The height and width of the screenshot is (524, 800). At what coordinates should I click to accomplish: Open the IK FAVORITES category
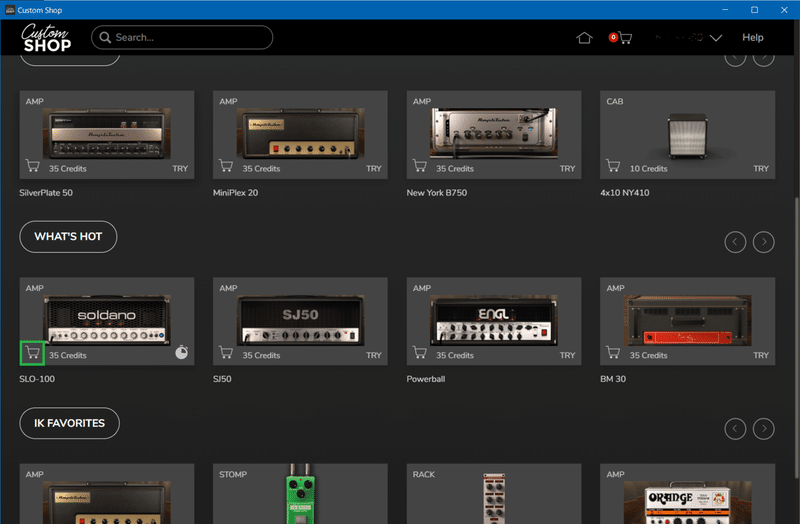coord(69,423)
